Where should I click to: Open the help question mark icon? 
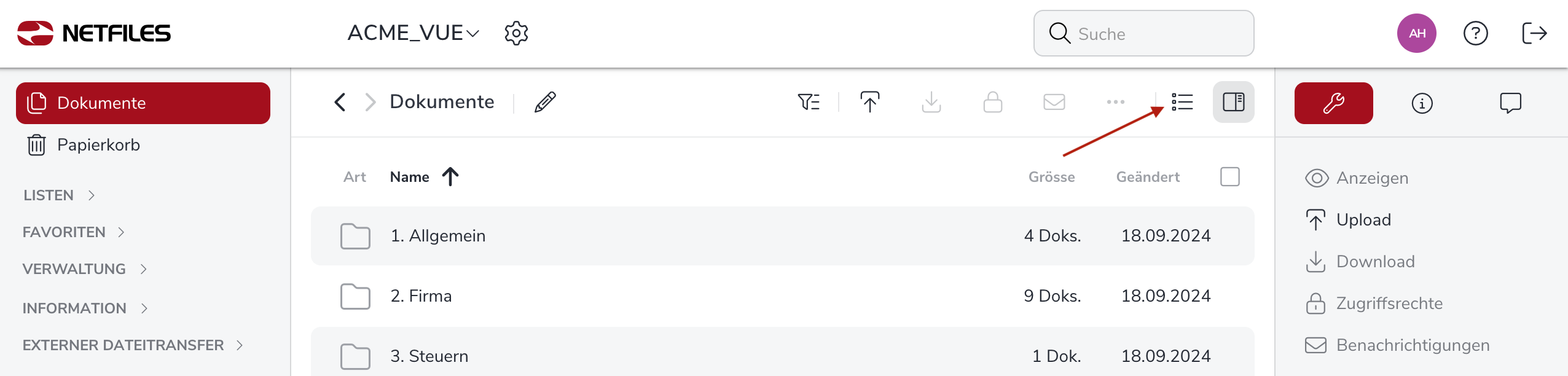coord(1475,33)
